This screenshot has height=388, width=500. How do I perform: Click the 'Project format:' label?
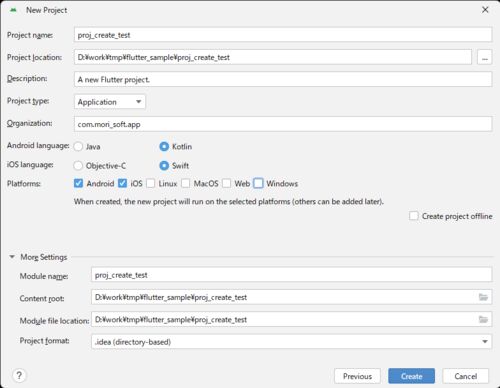click(44, 341)
